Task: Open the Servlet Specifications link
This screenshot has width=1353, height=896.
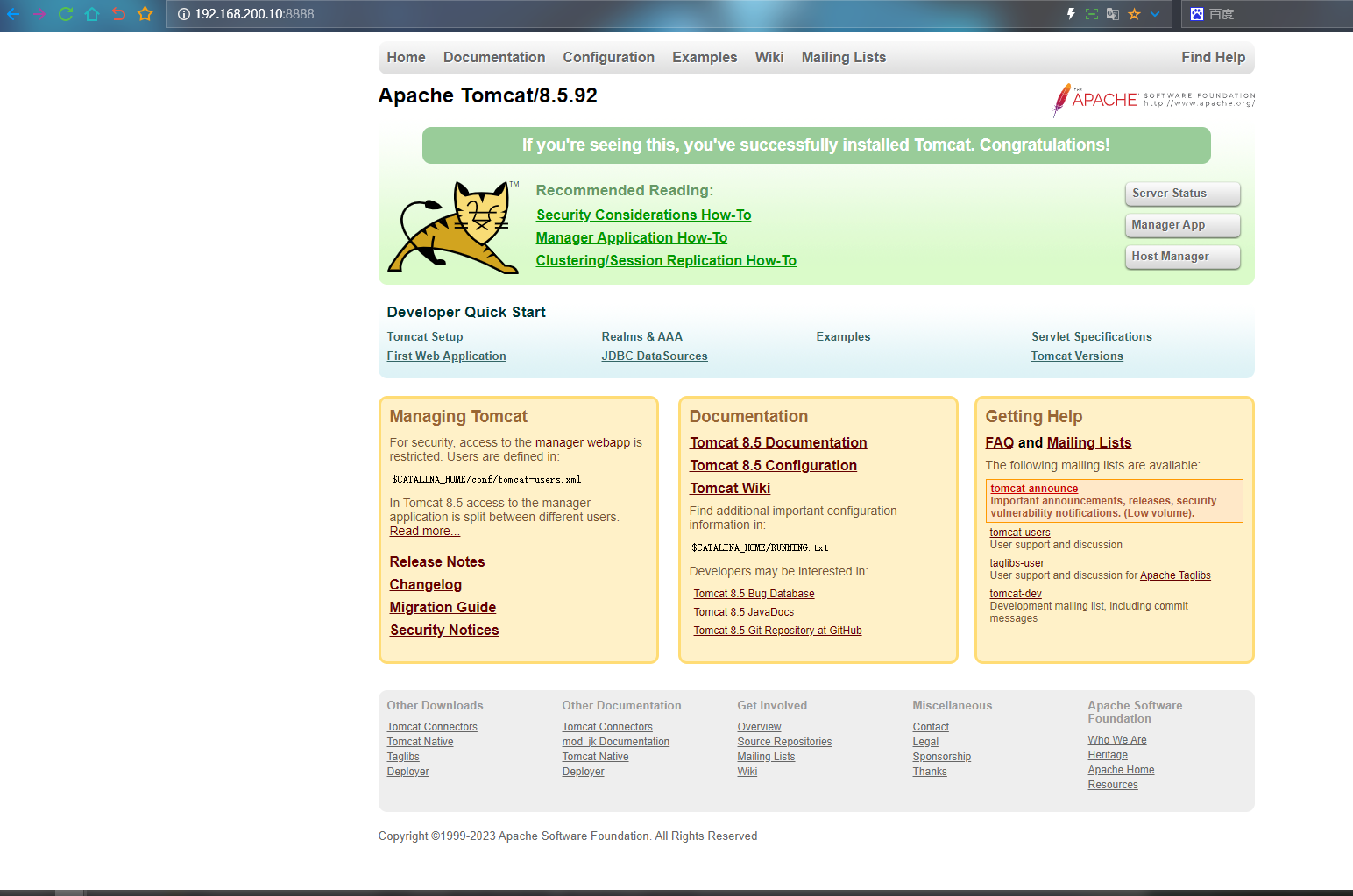Action: [1092, 337]
